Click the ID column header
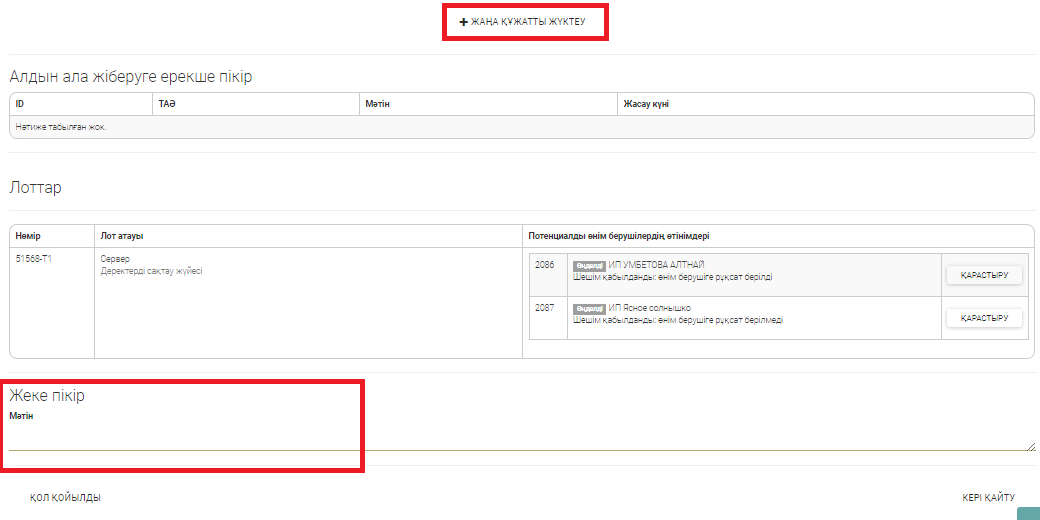 [x=20, y=104]
